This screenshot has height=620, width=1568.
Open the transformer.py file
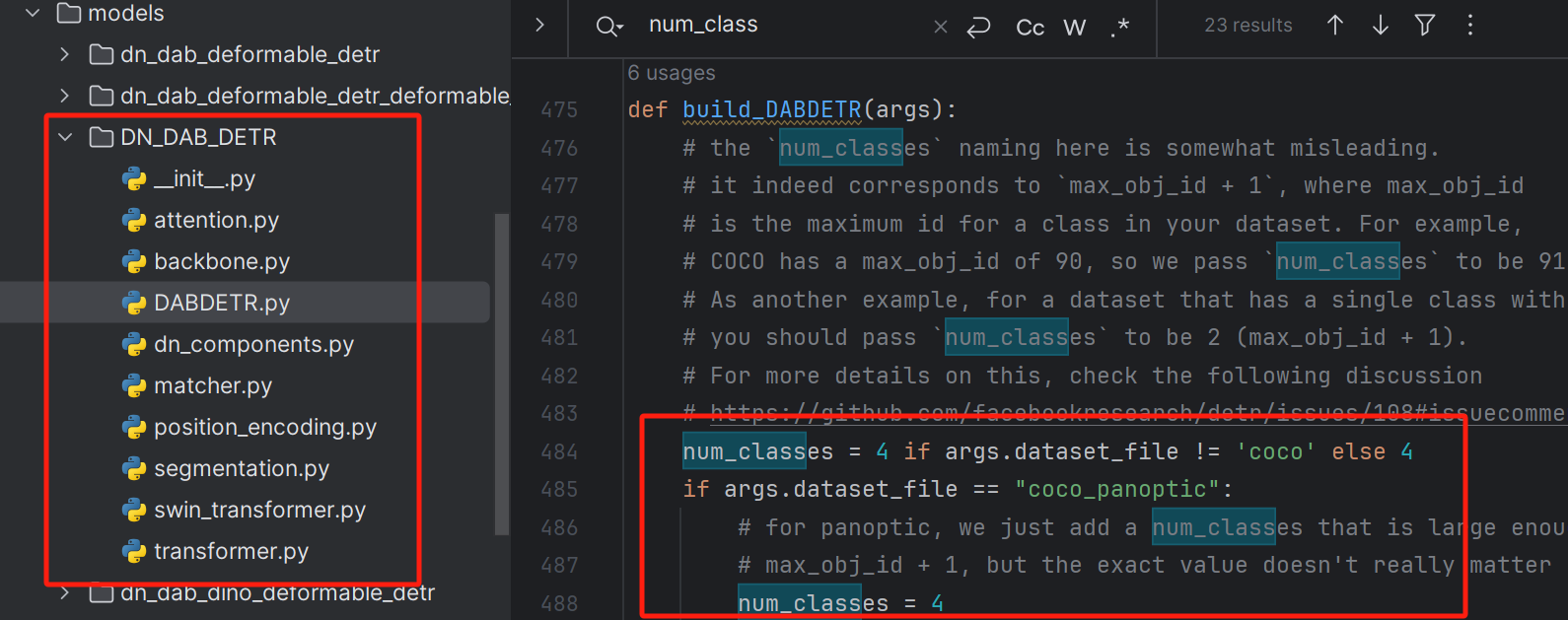[231, 551]
